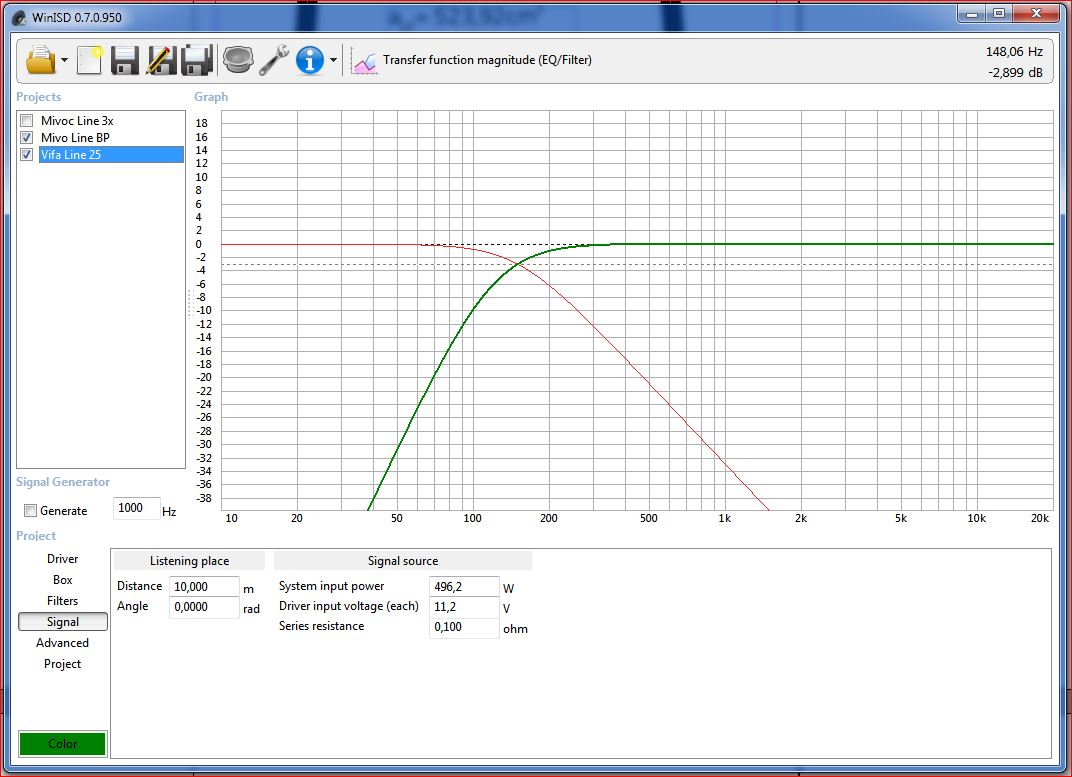Image resolution: width=1072 pixels, height=777 pixels.
Task: Switch to the Advanced tab
Action: (x=62, y=643)
